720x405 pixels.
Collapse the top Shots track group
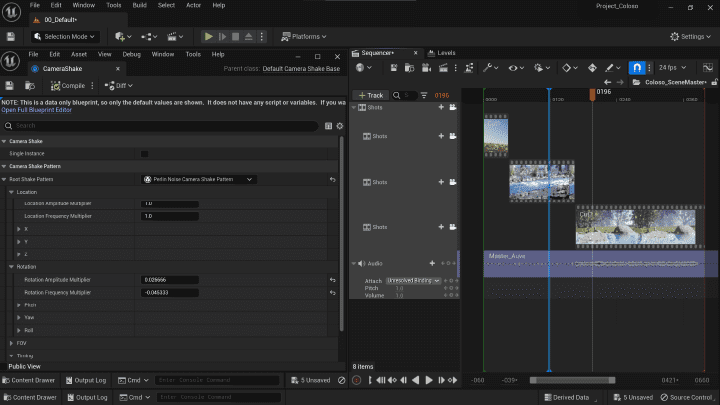(x=354, y=107)
